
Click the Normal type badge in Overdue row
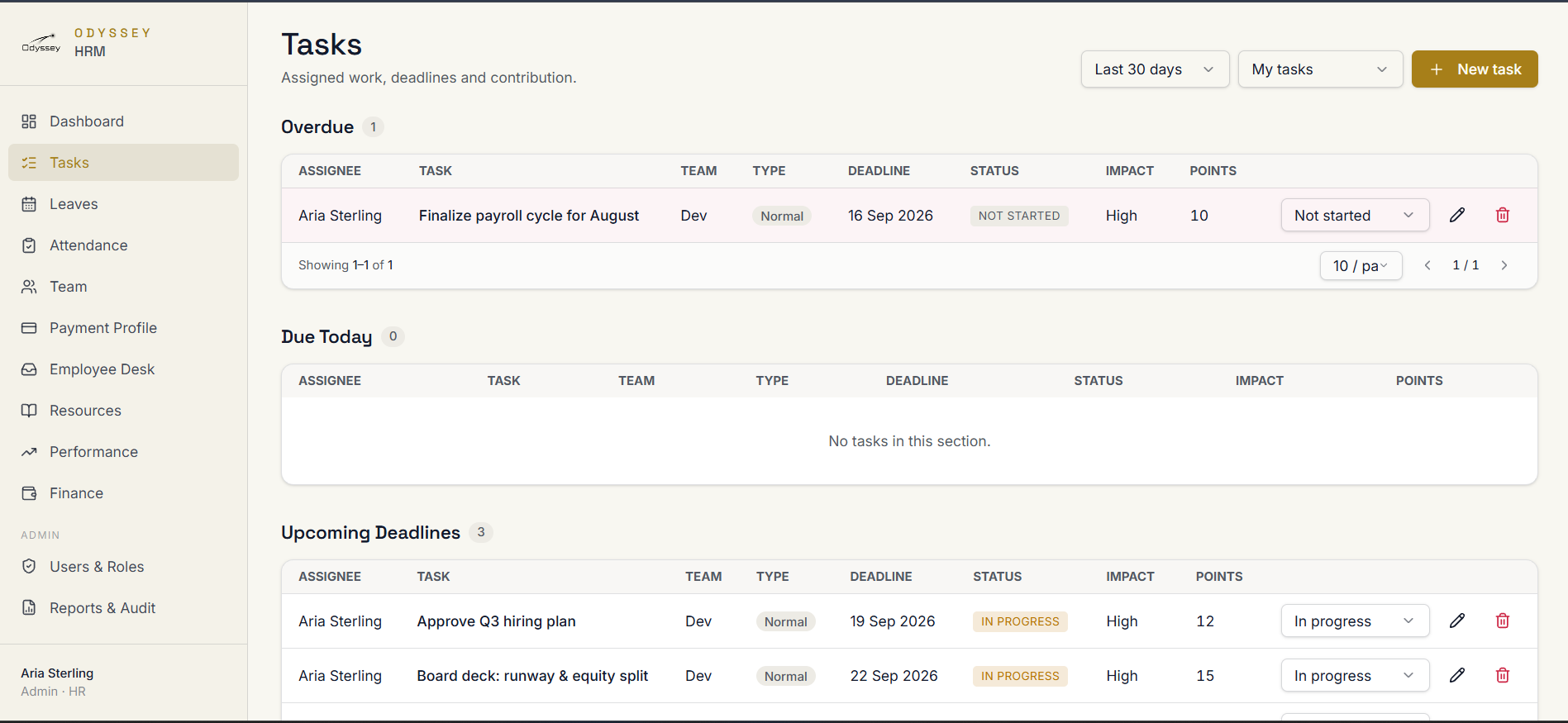tap(782, 216)
